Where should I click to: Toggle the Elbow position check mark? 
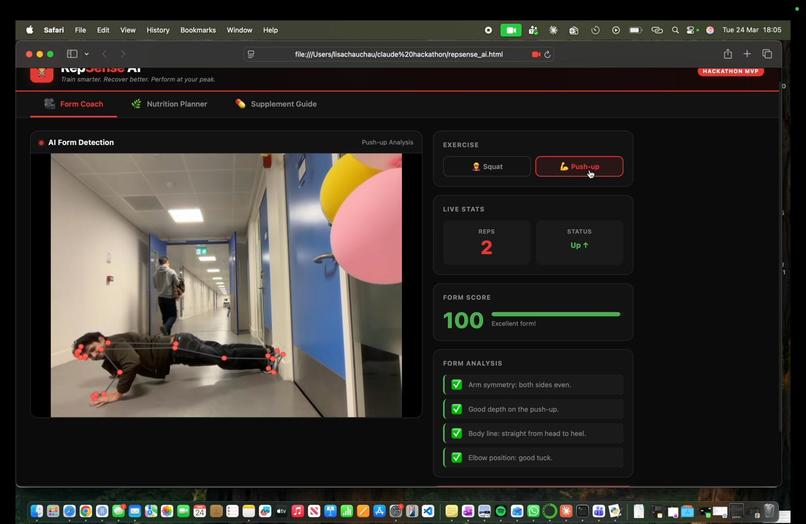(x=456, y=457)
